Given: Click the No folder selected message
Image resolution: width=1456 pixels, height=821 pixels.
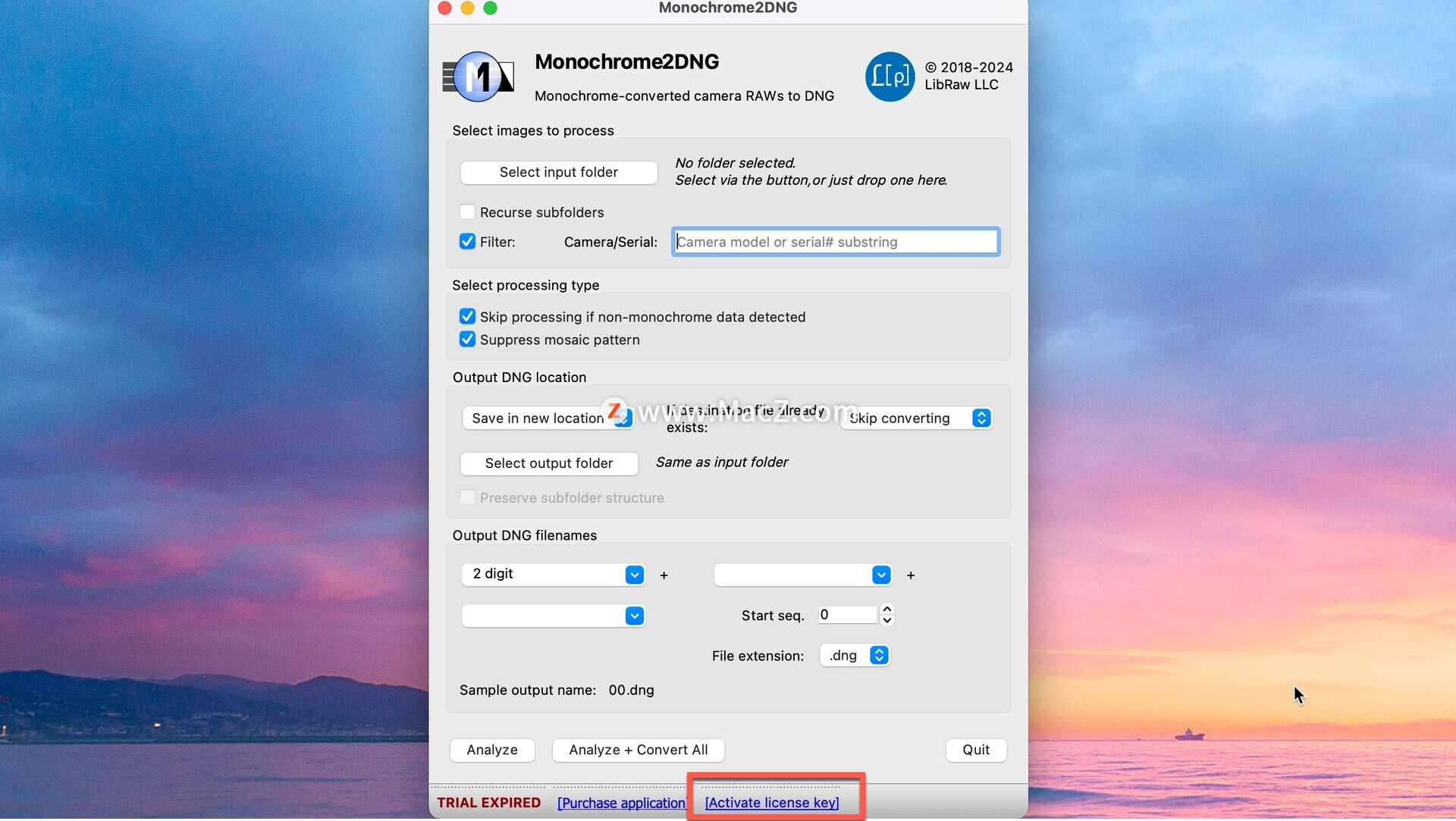Looking at the screenshot, I should point(811,171).
